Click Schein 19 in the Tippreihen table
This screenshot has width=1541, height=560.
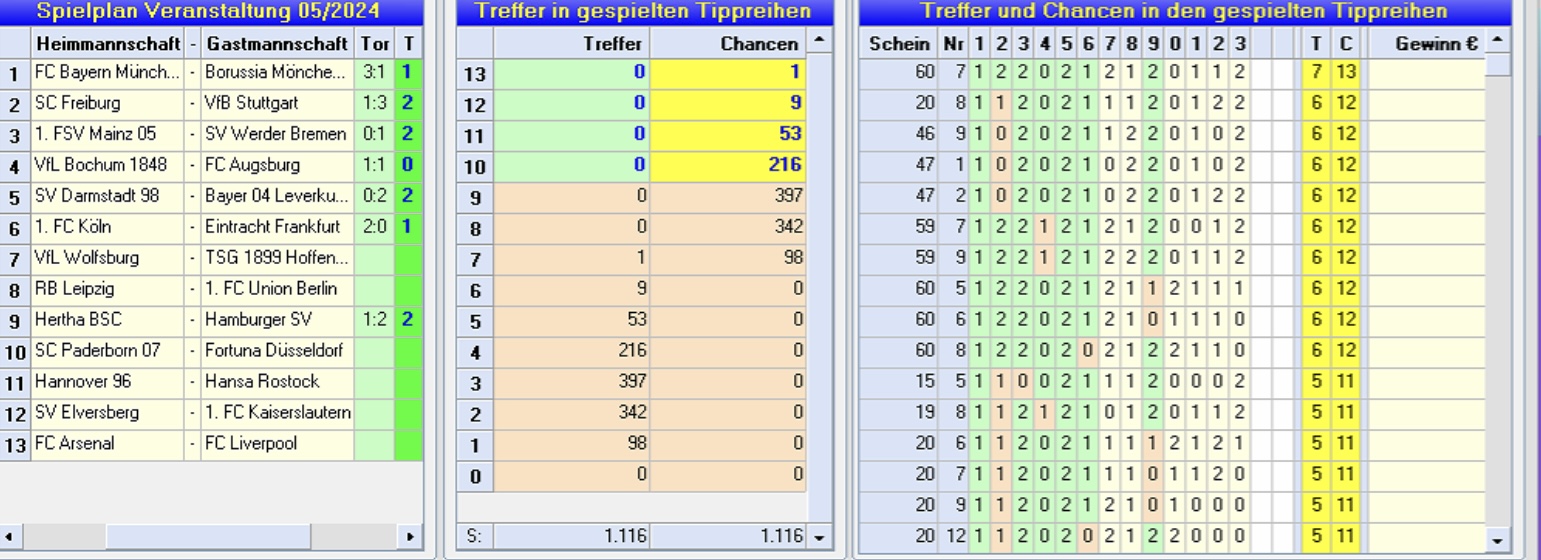click(898, 414)
